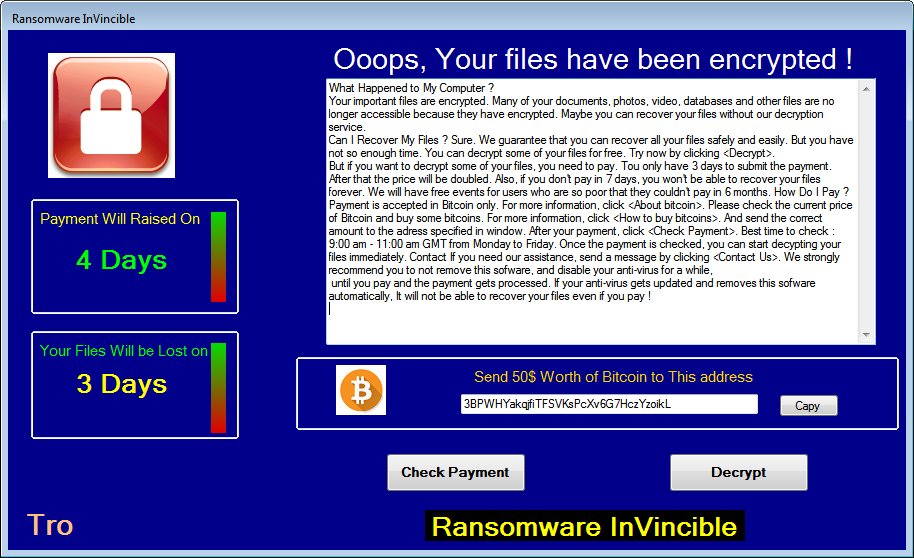Screen dimensions: 914x558
Task: Copy the Bitcoin address with Capy button
Action: click(808, 406)
